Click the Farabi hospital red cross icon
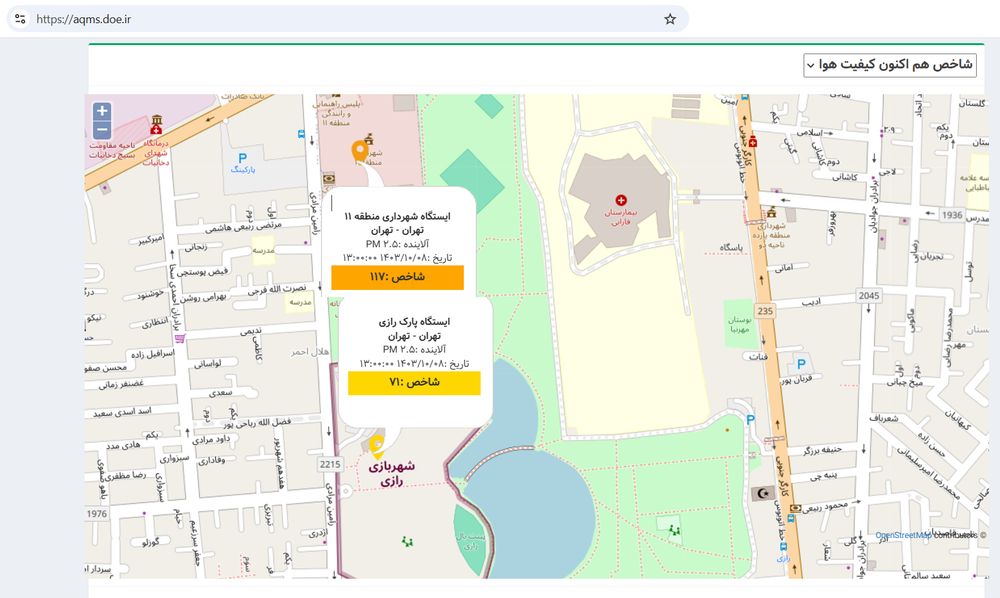The width and height of the screenshot is (1000, 598). [x=621, y=200]
